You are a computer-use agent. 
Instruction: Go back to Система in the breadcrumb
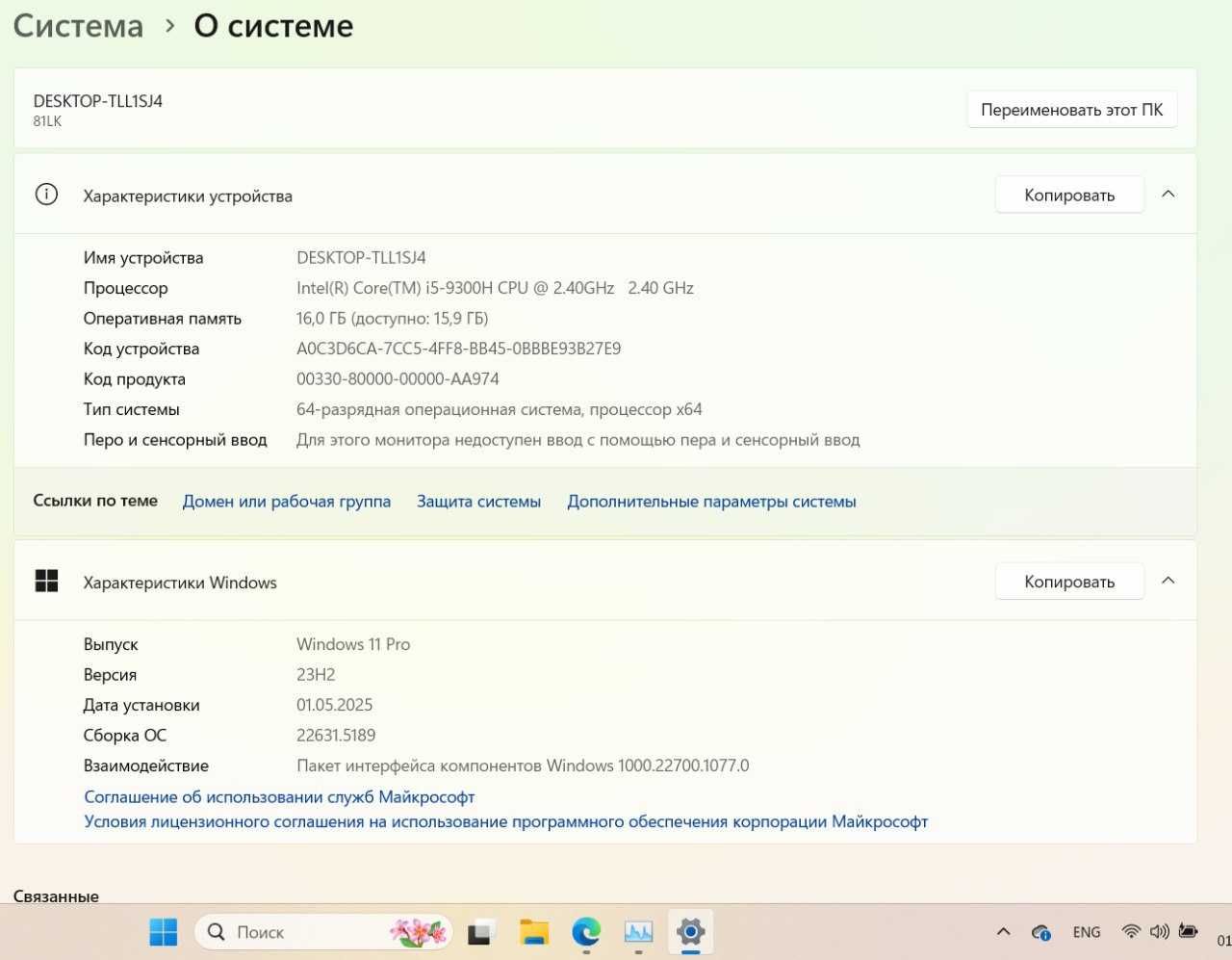[78, 26]
